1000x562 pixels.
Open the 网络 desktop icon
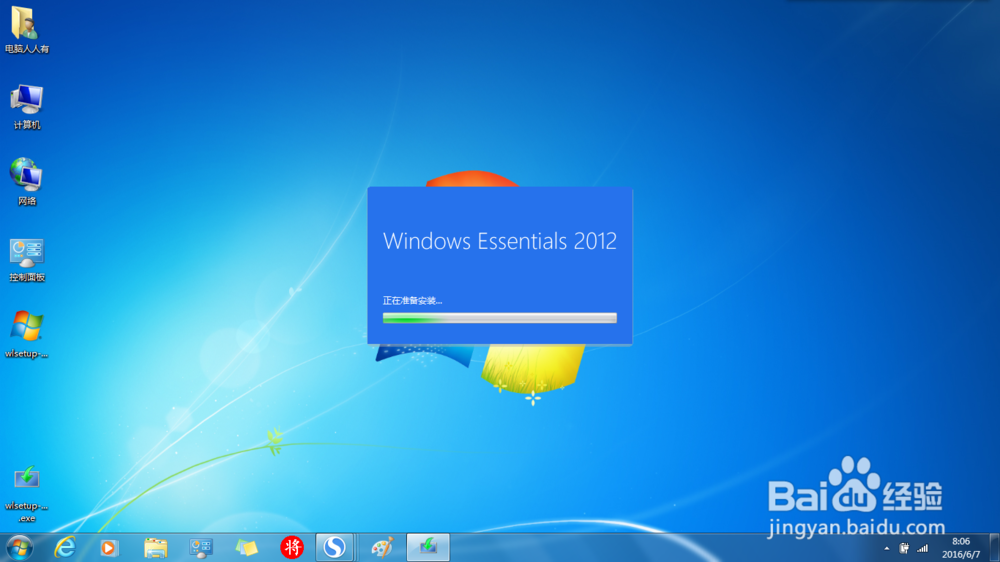point(26,182)
